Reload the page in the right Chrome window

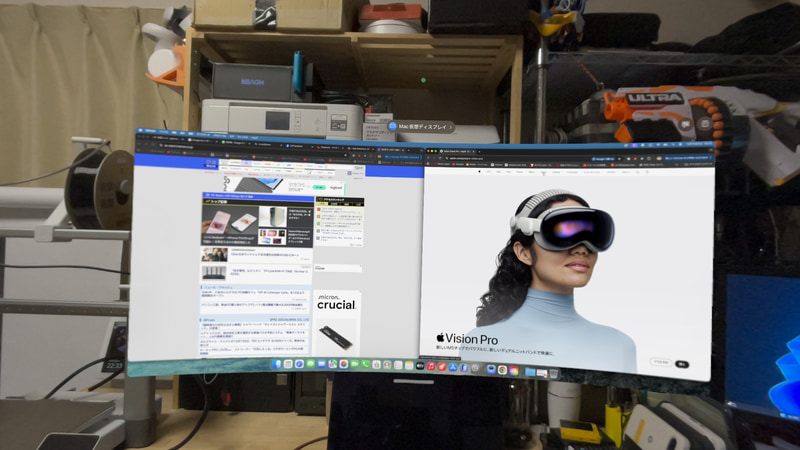tap(440, 158)
